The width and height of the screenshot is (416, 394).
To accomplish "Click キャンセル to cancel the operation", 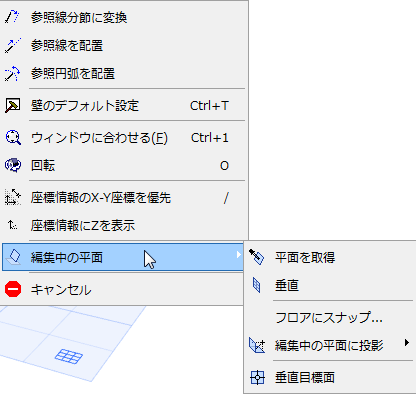I will coord(123,289).
